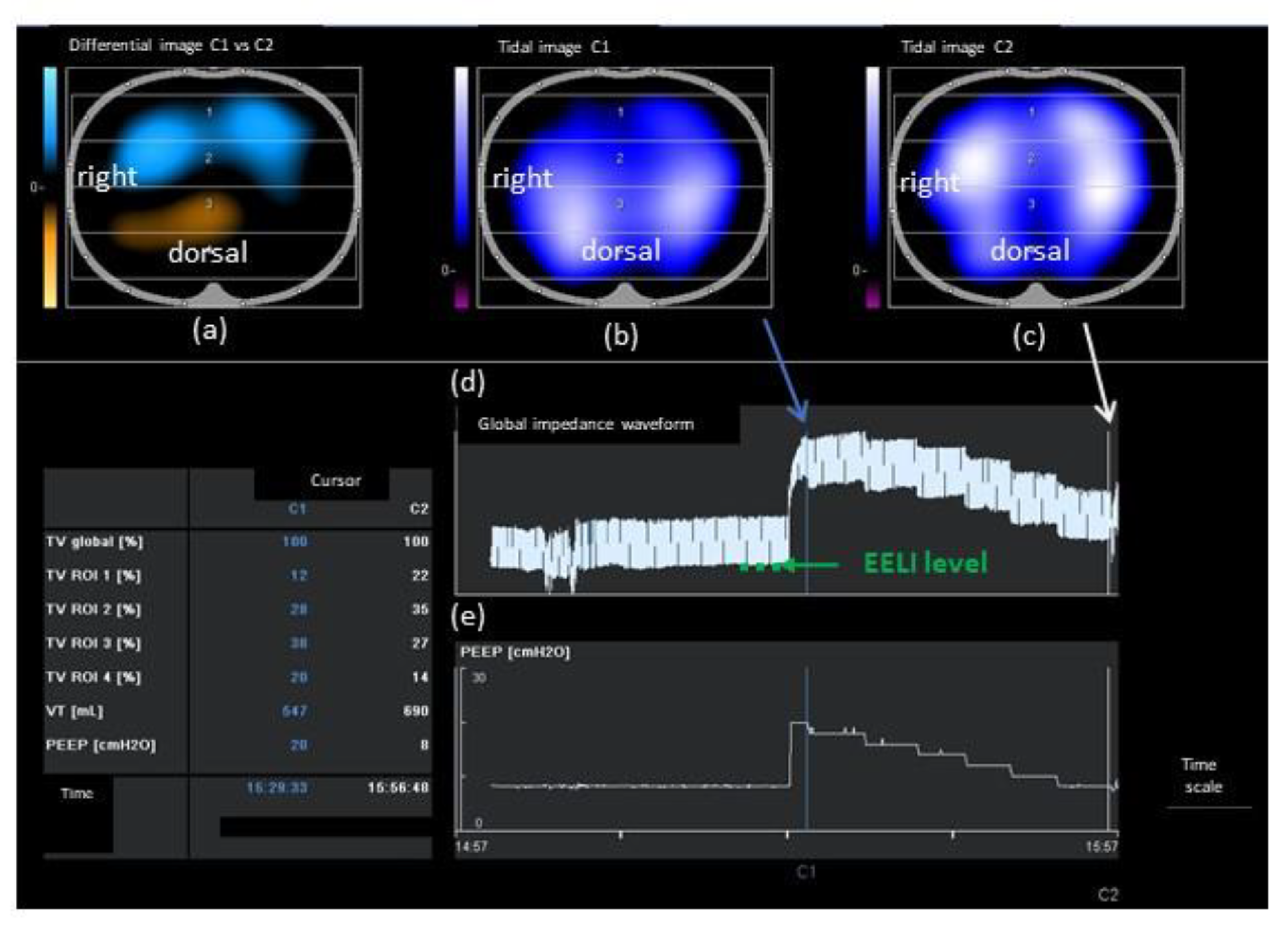The height and width of the screenshot is (927, 1288).
Task: Click the C1 column header in the table
Action: point(297,509)
